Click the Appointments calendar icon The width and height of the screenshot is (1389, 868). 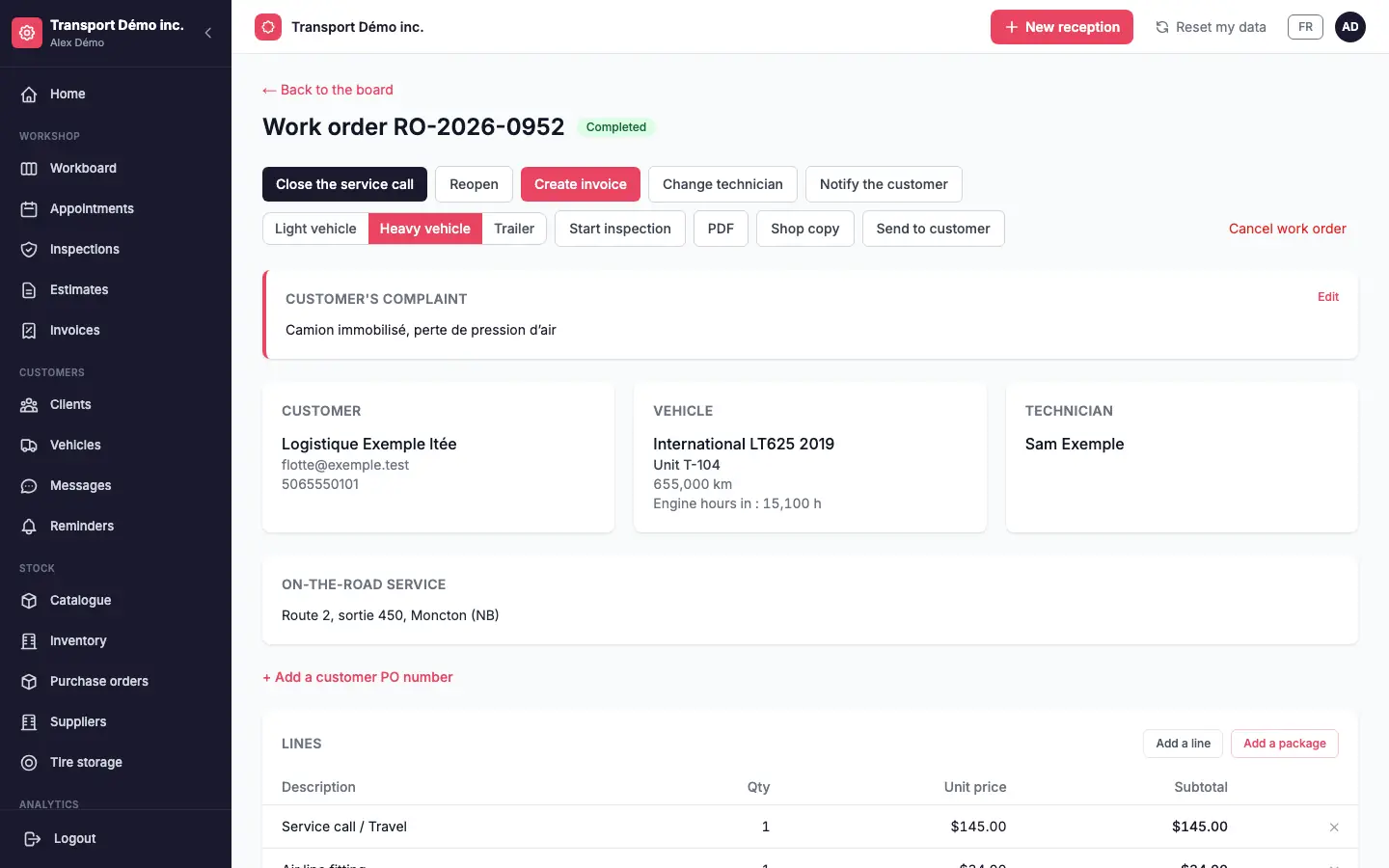[x=29, y=209]
